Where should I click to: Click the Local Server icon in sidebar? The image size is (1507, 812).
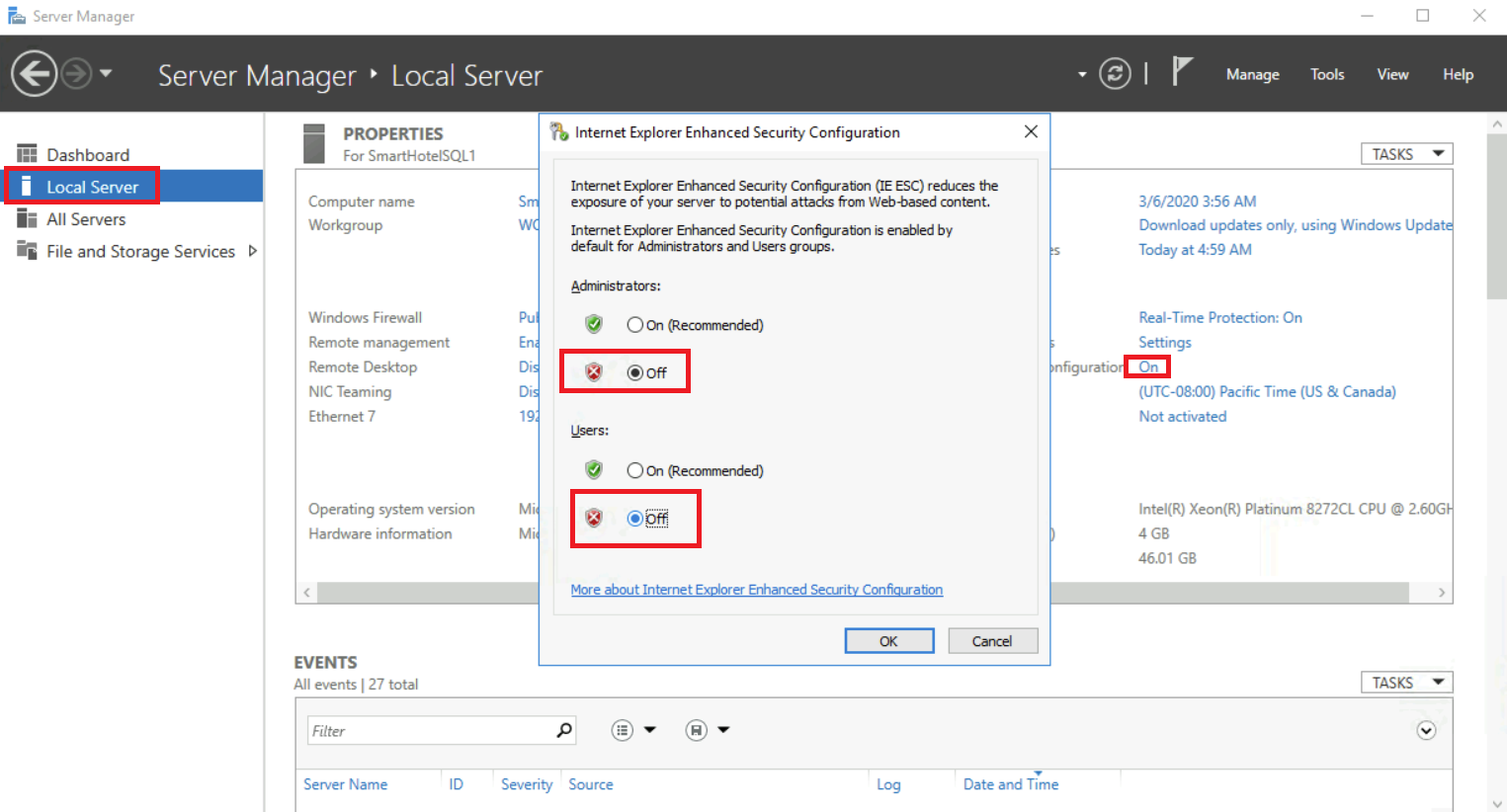point(27,186)
